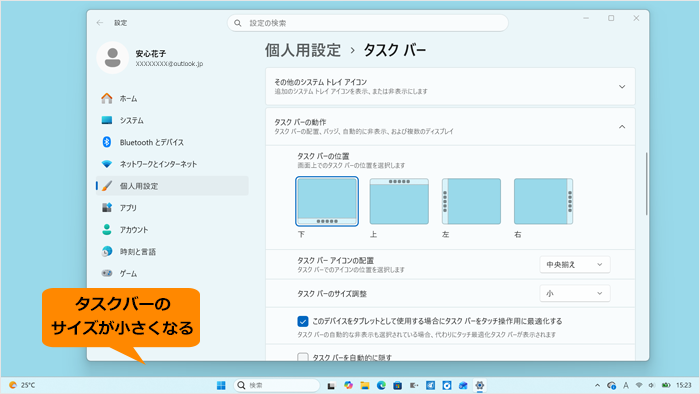Click the magnifier icon in the settings search box

(x=238, y=23)
